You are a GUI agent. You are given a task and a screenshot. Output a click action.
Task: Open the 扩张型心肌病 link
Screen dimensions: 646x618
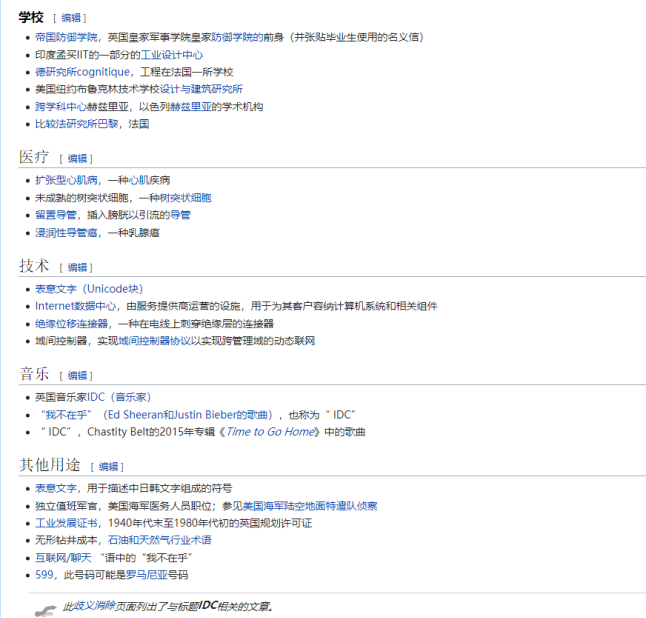click(66, 180)
